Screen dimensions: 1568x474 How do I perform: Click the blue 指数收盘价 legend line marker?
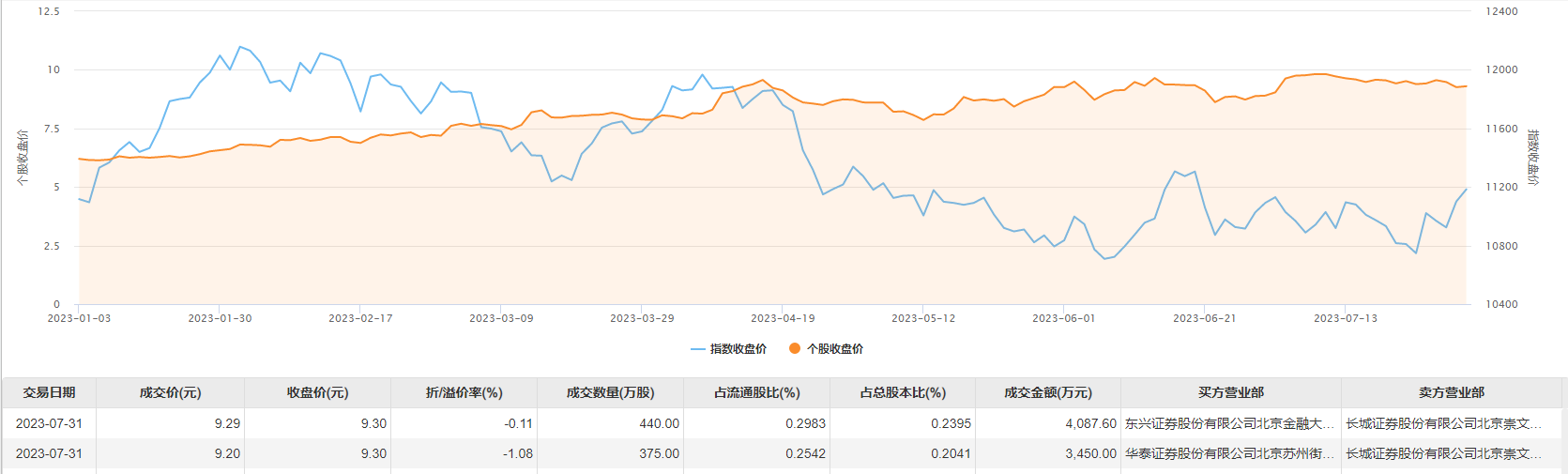pyautogui.click(x=697, y=349)
